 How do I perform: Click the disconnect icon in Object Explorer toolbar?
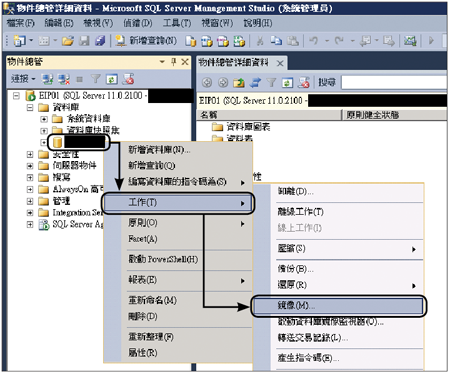pos(64,79)
